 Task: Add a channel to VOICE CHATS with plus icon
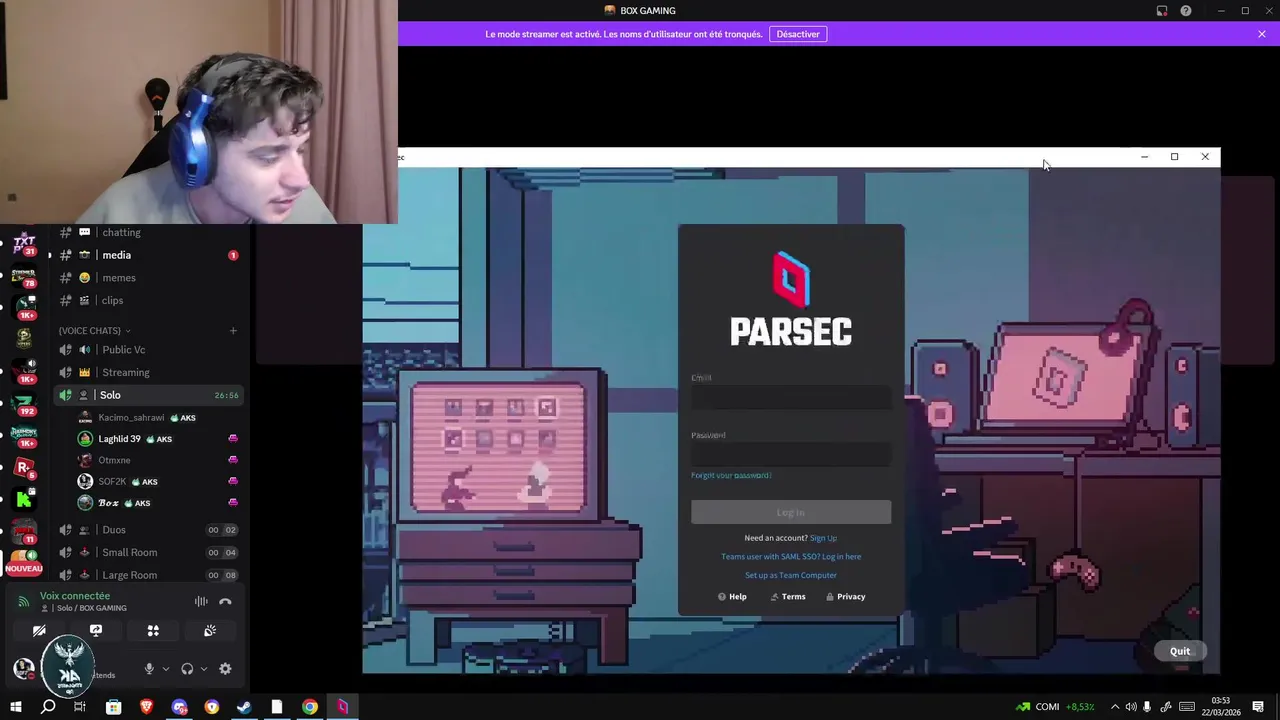point(233,331)
